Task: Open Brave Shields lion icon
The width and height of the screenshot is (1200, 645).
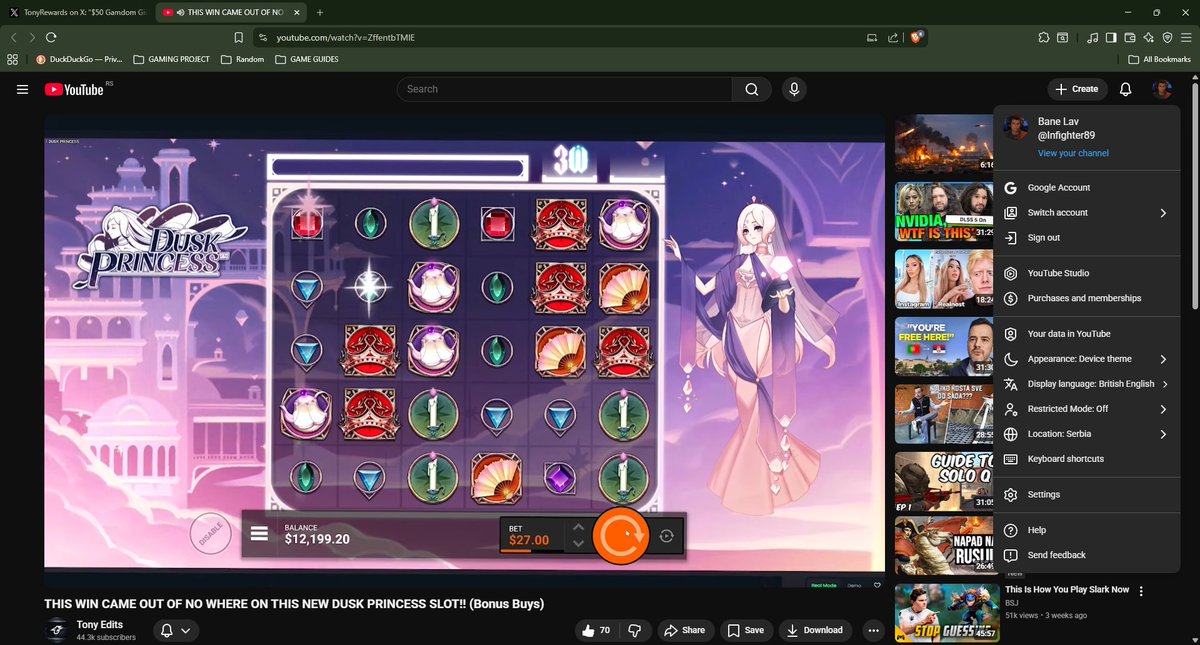Action: [x=917, y=37]
